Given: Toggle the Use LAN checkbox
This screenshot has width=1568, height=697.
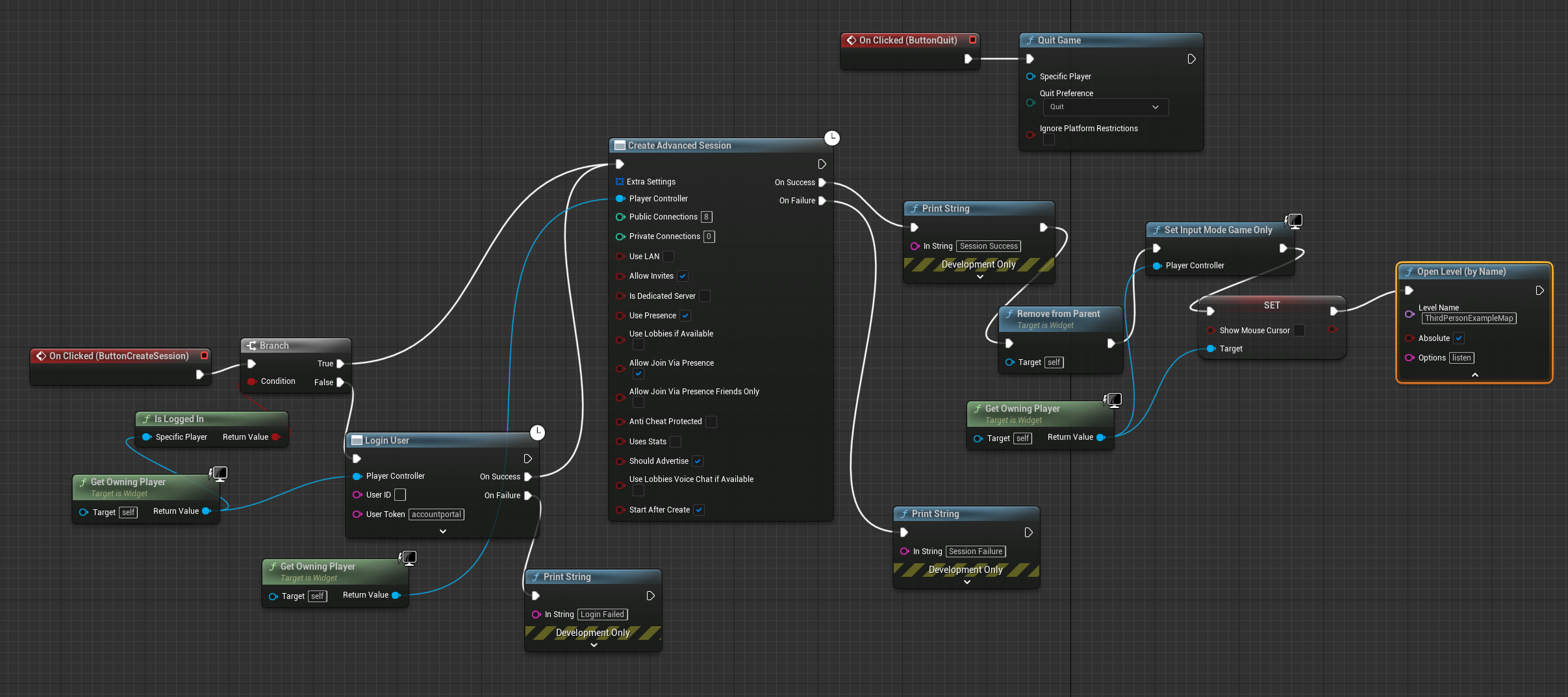Looking at the screenshot, I should pyautogui.click(x=668, y=257).
